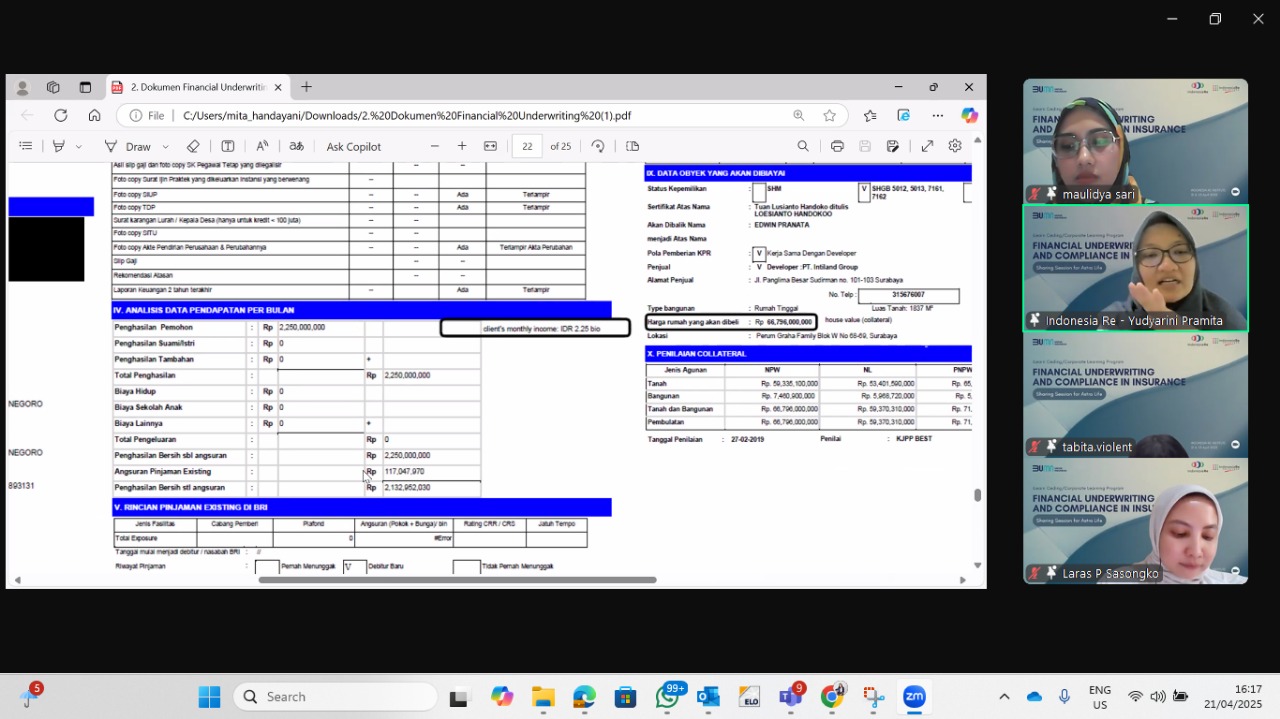Screen dimensions: 1280x719
Task: Click the Rotate page icon
Action: [x=598, y=146]
